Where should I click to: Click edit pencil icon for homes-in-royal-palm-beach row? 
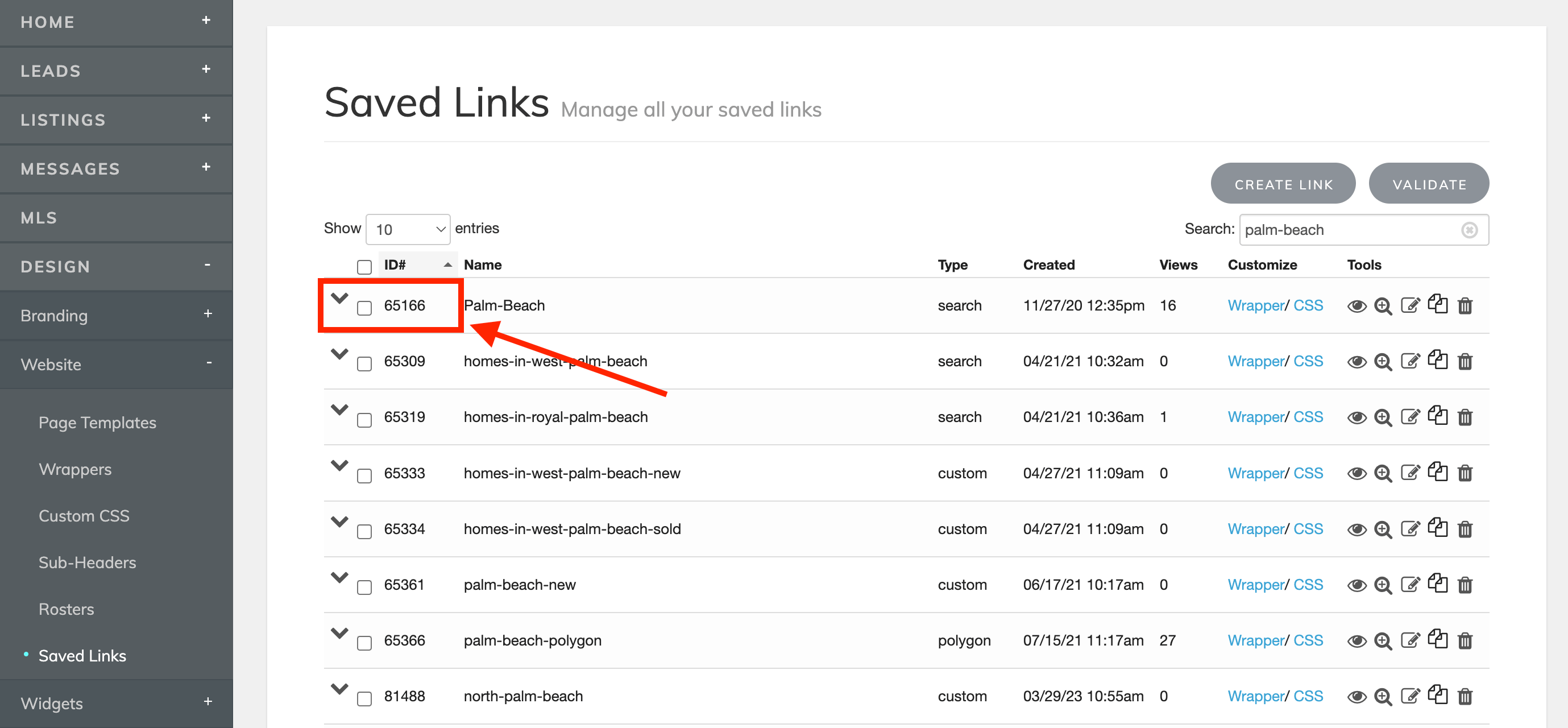tap(1410, 417)
